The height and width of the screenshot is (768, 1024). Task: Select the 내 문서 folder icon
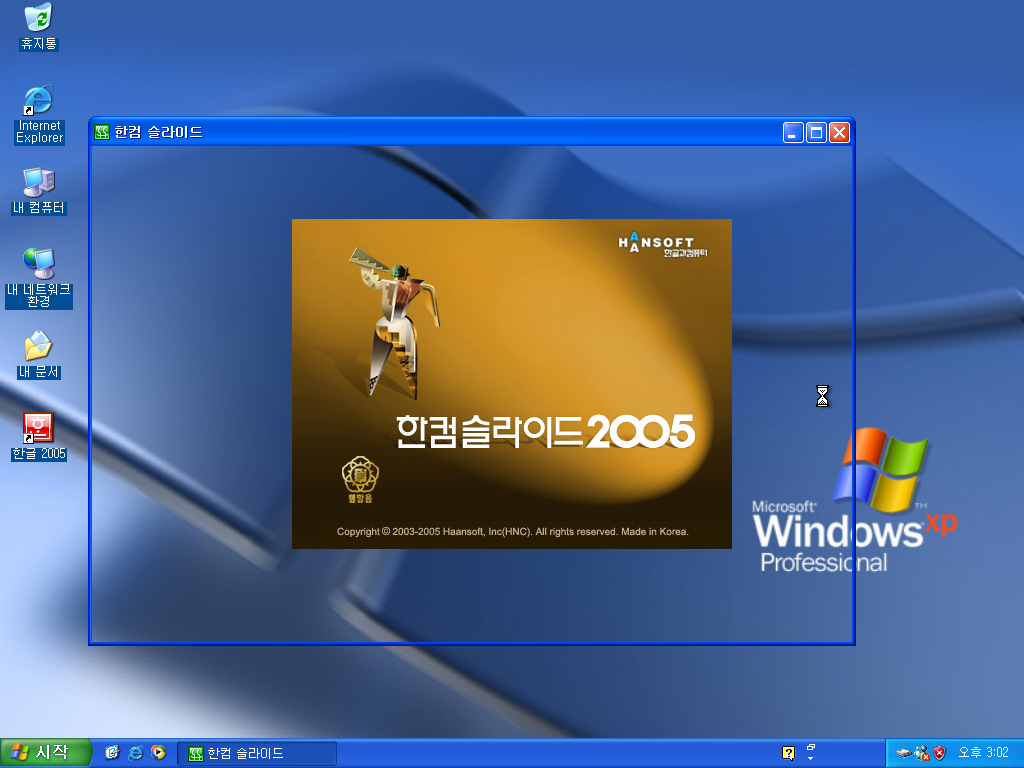[x=39, y=355]
